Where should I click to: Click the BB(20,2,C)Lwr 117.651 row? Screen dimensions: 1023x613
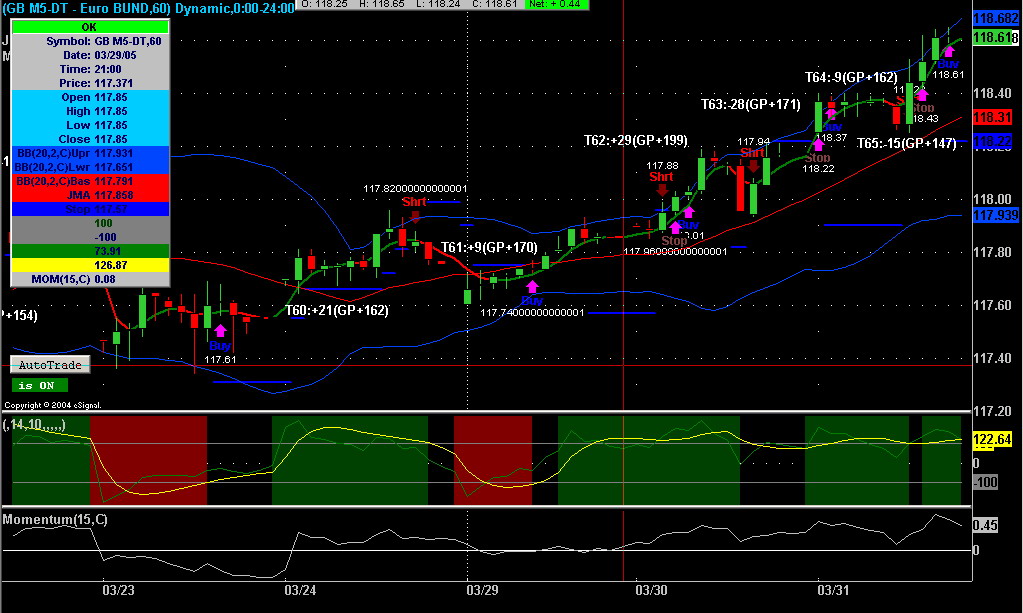click(90, 168)
